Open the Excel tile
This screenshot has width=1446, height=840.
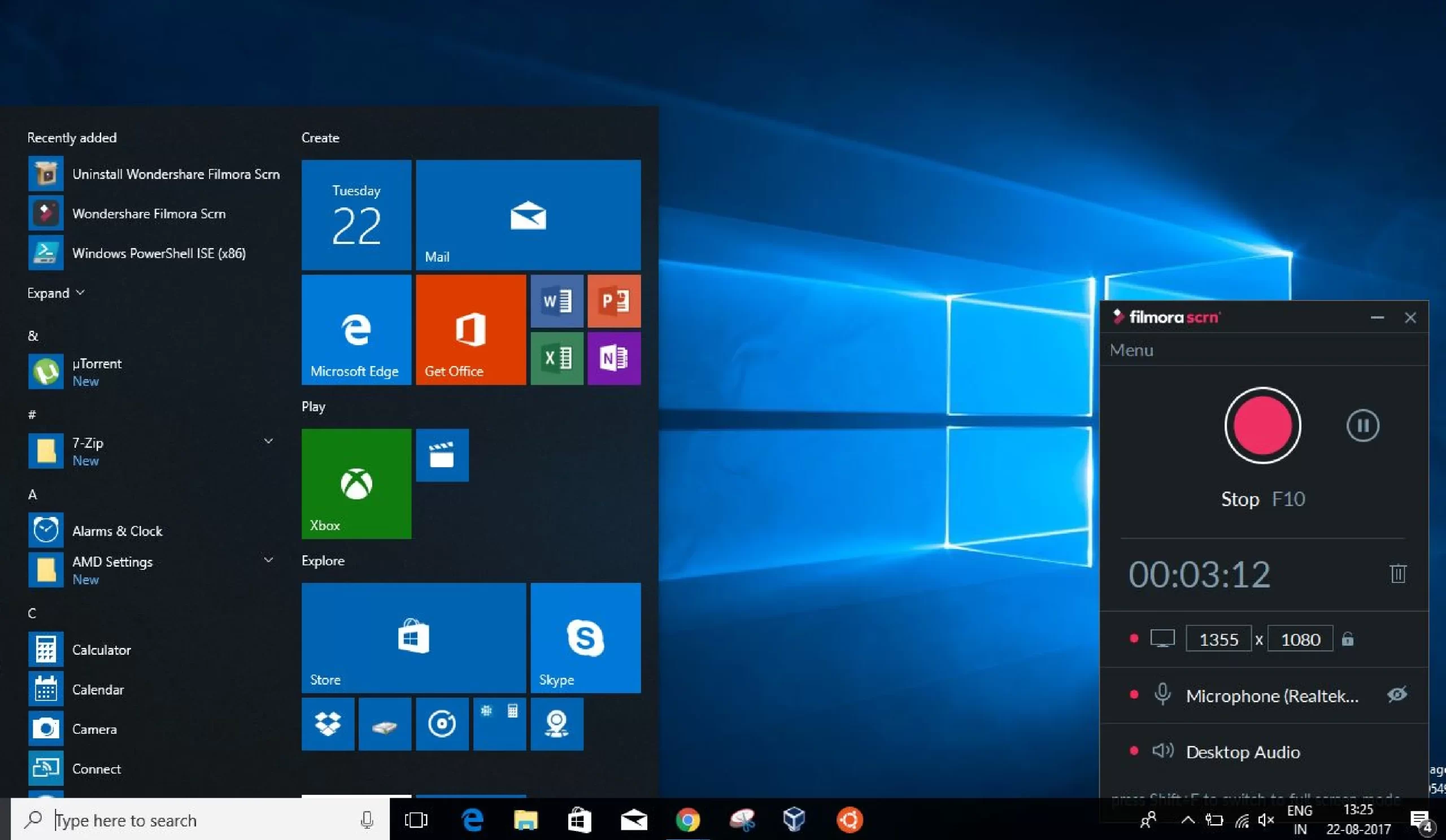pyautogui.click(x=556, y=358)
